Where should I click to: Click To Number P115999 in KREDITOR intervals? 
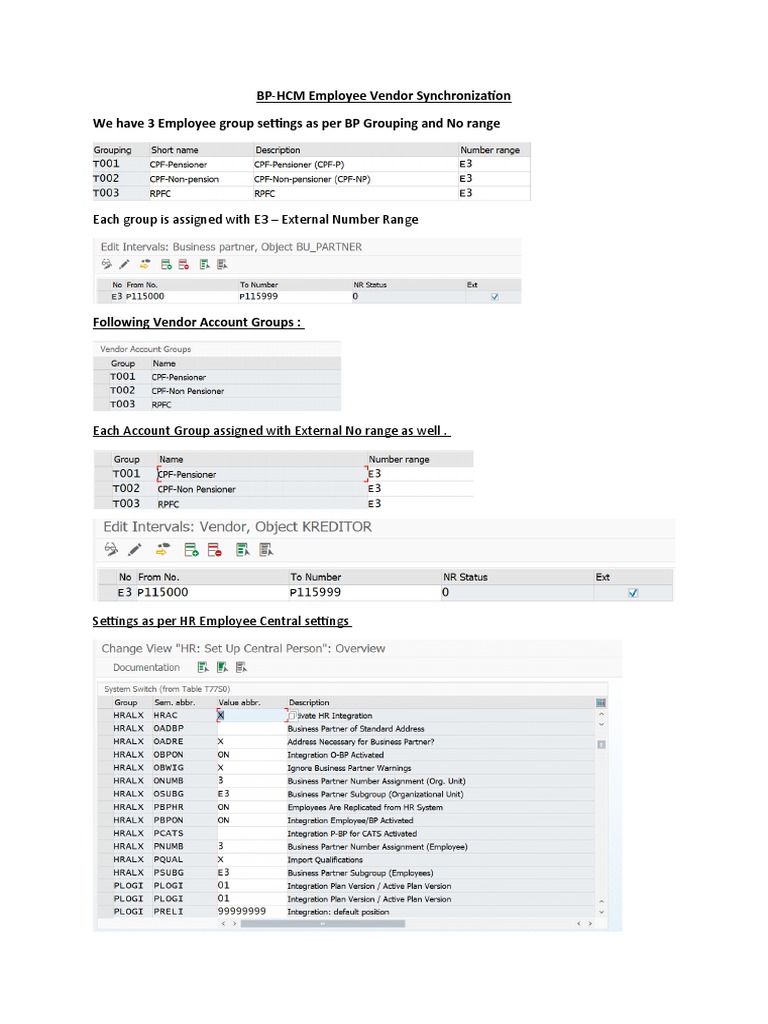315,592
